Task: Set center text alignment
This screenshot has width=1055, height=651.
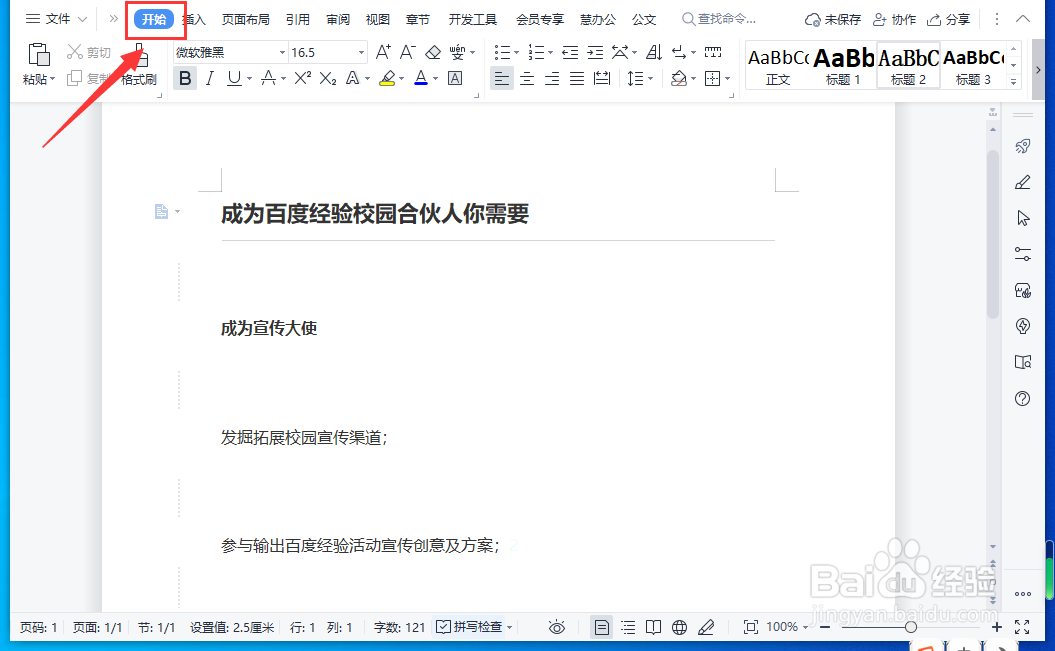Action: point(527,78)
